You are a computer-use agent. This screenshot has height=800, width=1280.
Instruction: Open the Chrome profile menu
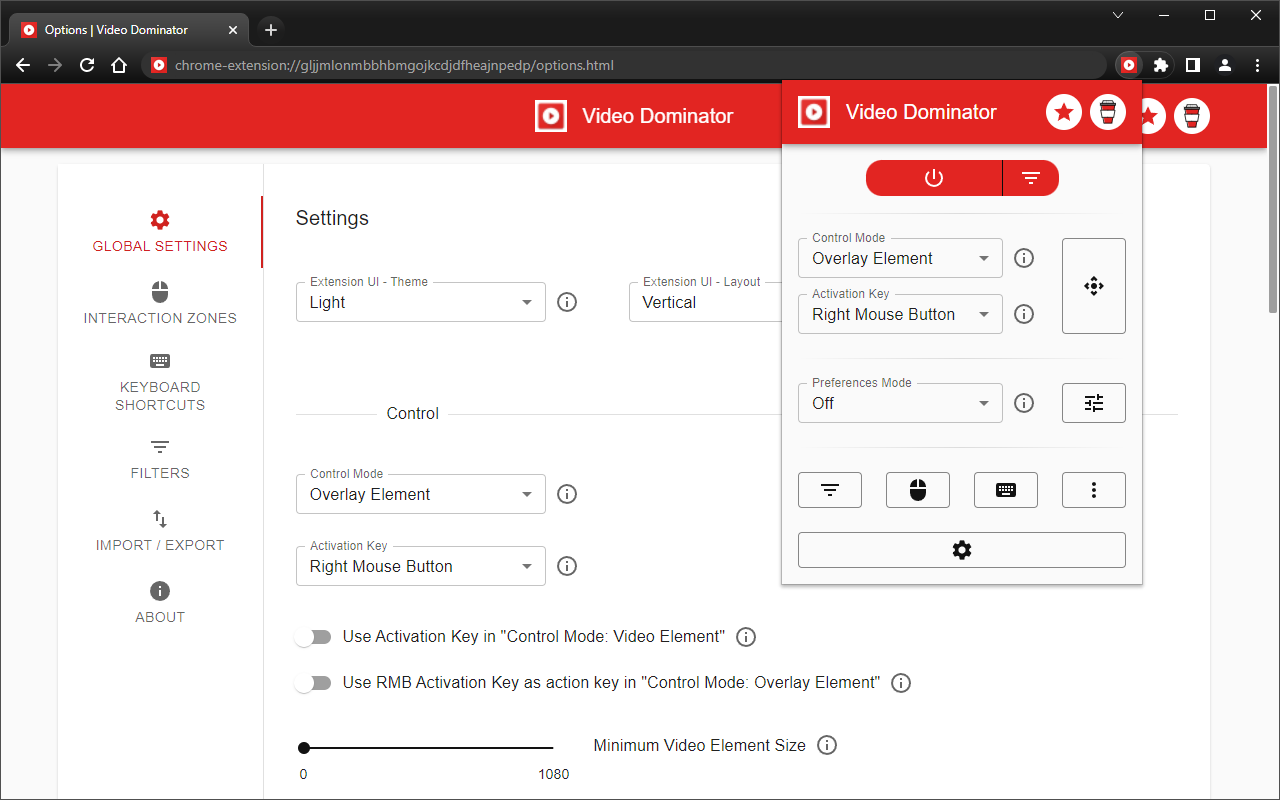click(x=1224, y=65)
